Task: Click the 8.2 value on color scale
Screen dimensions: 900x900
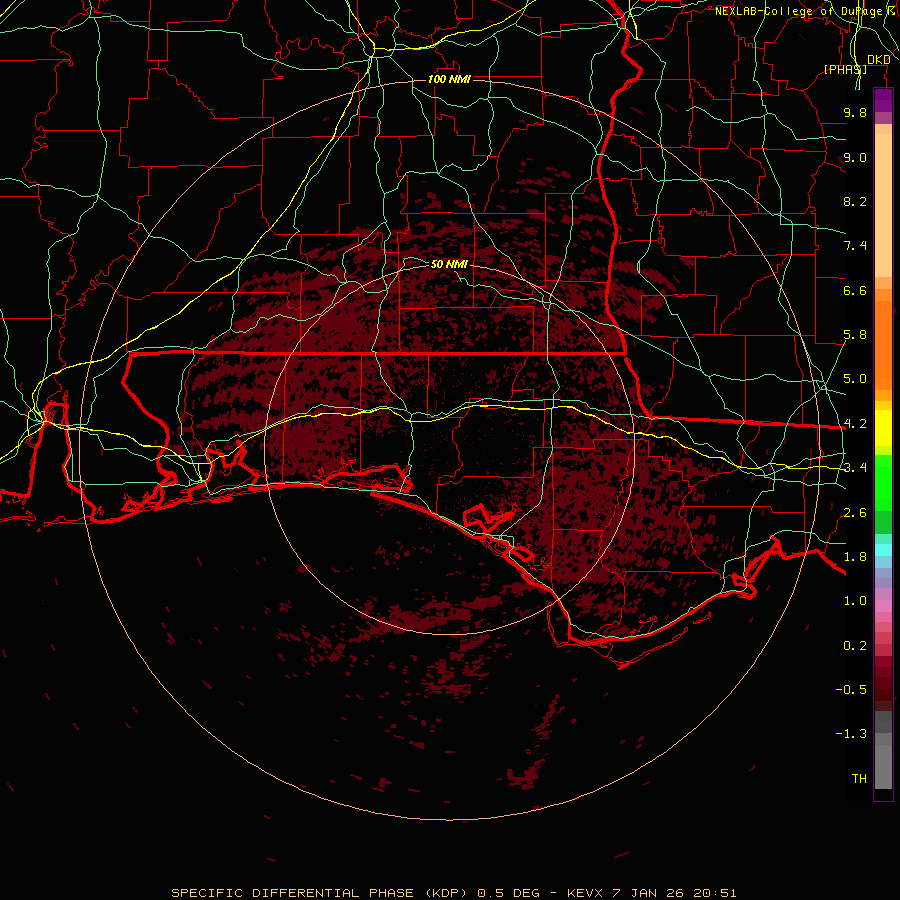Action: [x=855, y=201]
